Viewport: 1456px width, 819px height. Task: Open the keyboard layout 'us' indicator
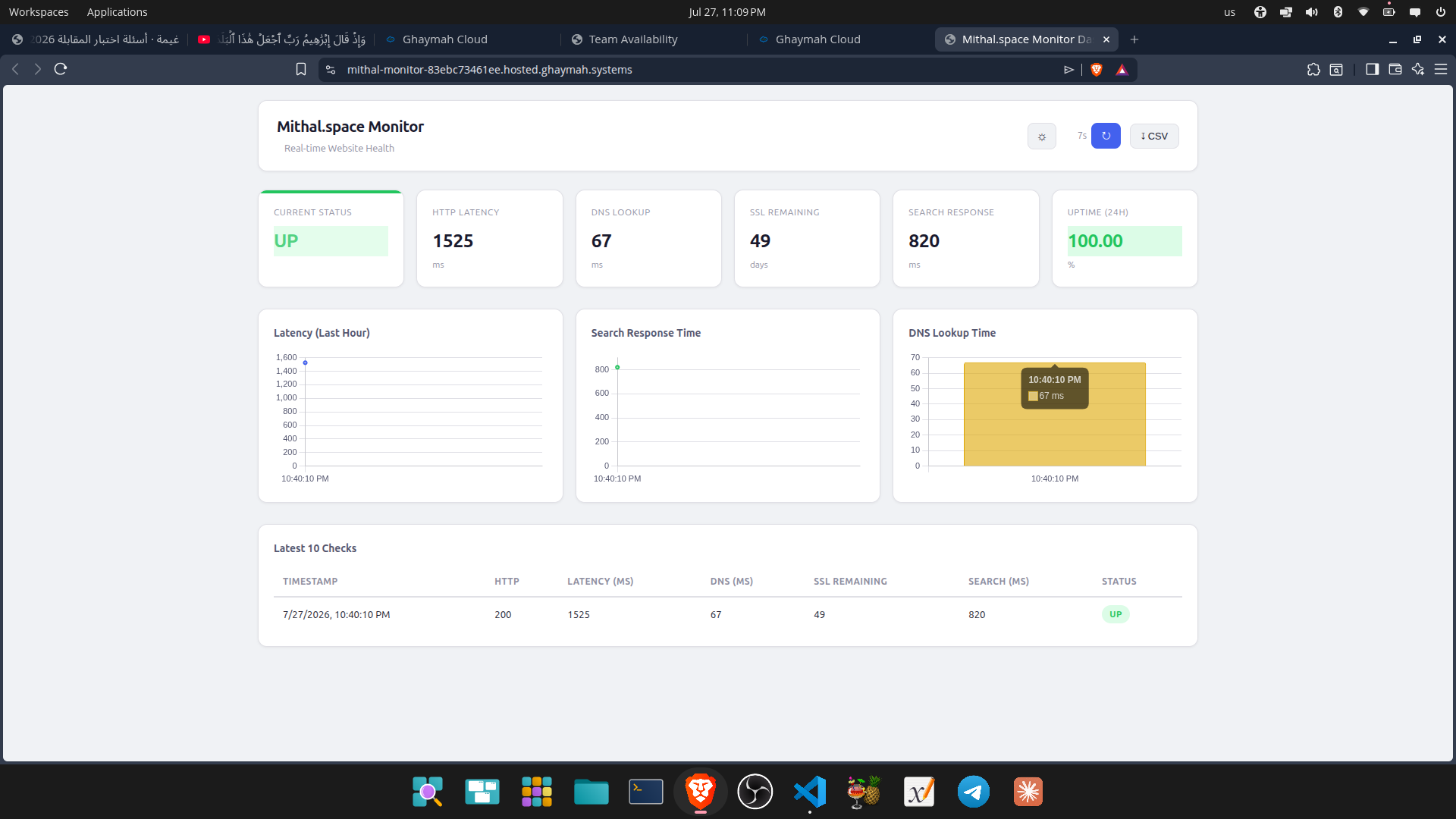[1229, 12]
